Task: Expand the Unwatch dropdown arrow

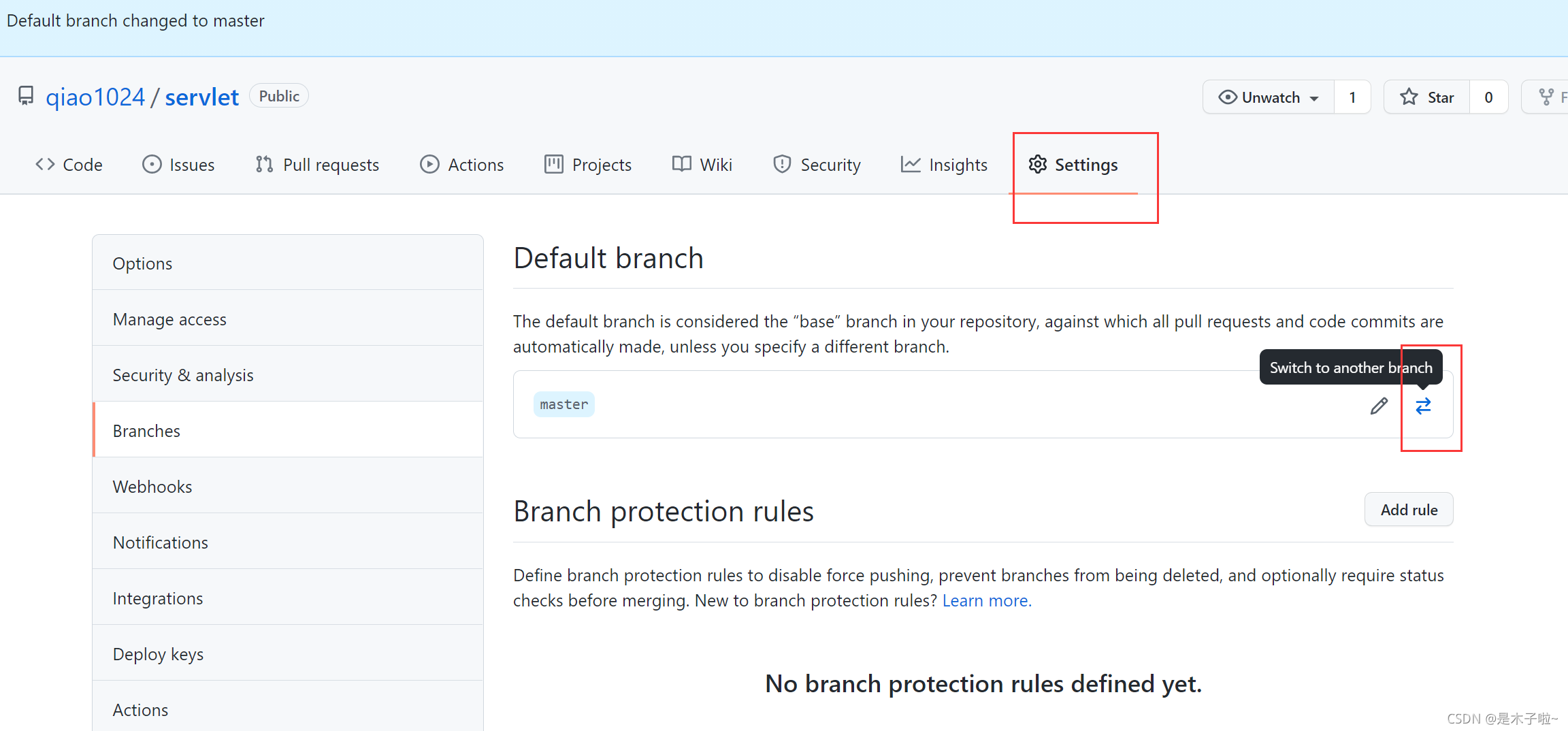Action: (x=1314, y=99)
